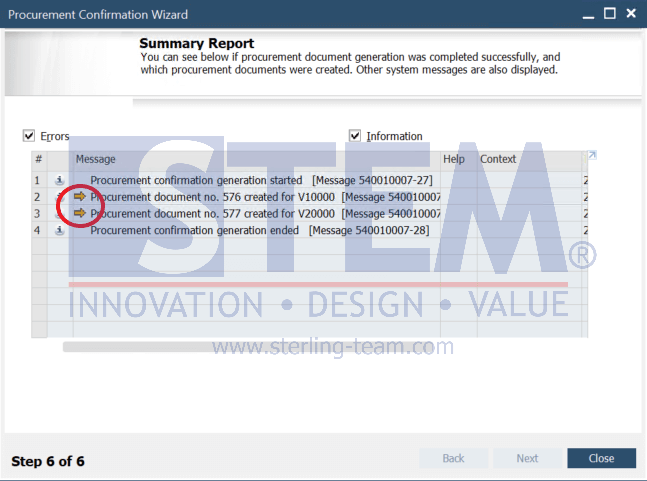Click the Context column header
This screenshot has height=481, width=647.
click(x=529, y=159)
